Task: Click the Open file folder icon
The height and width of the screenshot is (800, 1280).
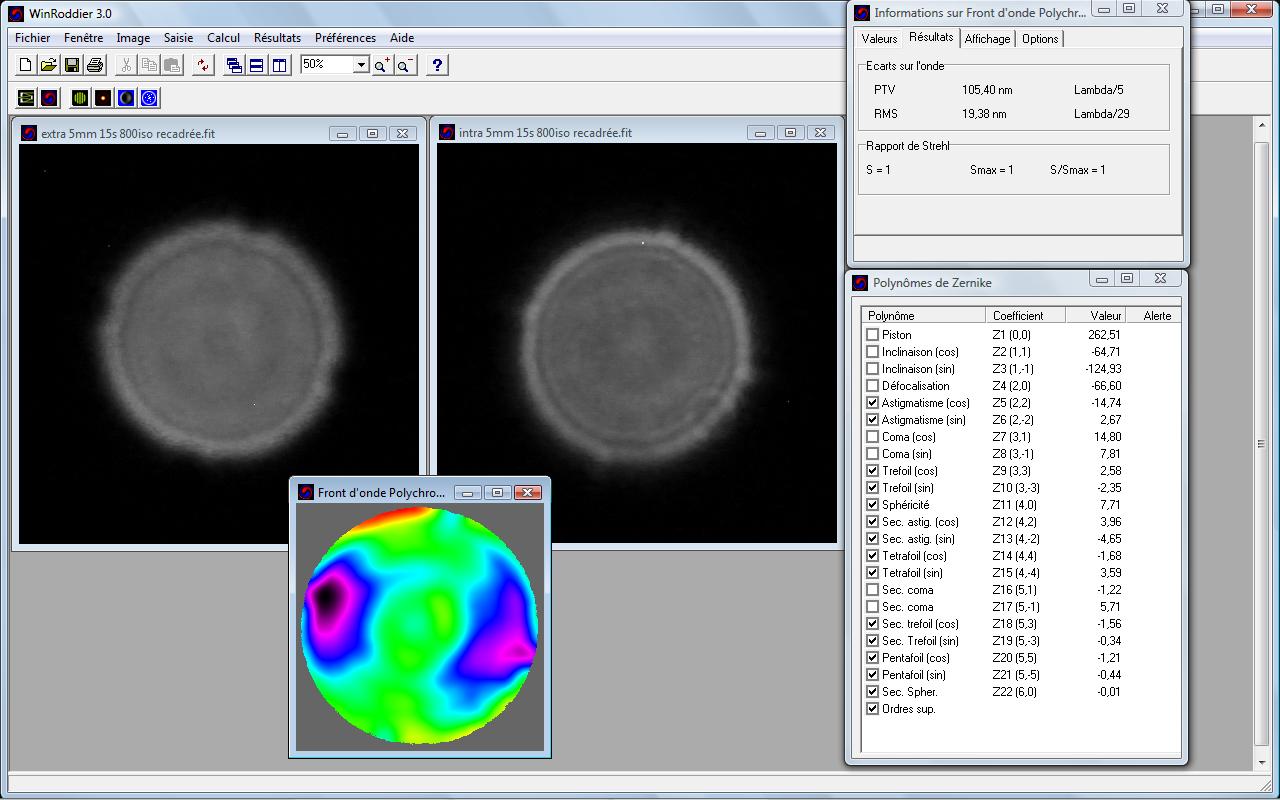Action: click(x=48, y=65)
